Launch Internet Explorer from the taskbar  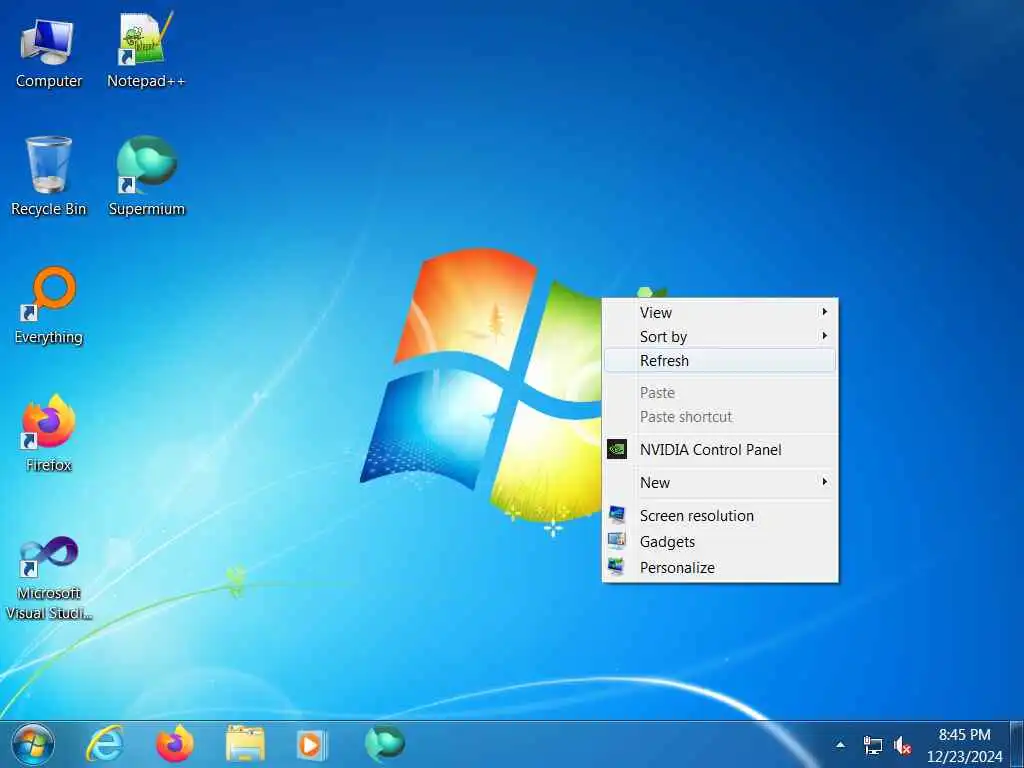[x=104, y=744]
